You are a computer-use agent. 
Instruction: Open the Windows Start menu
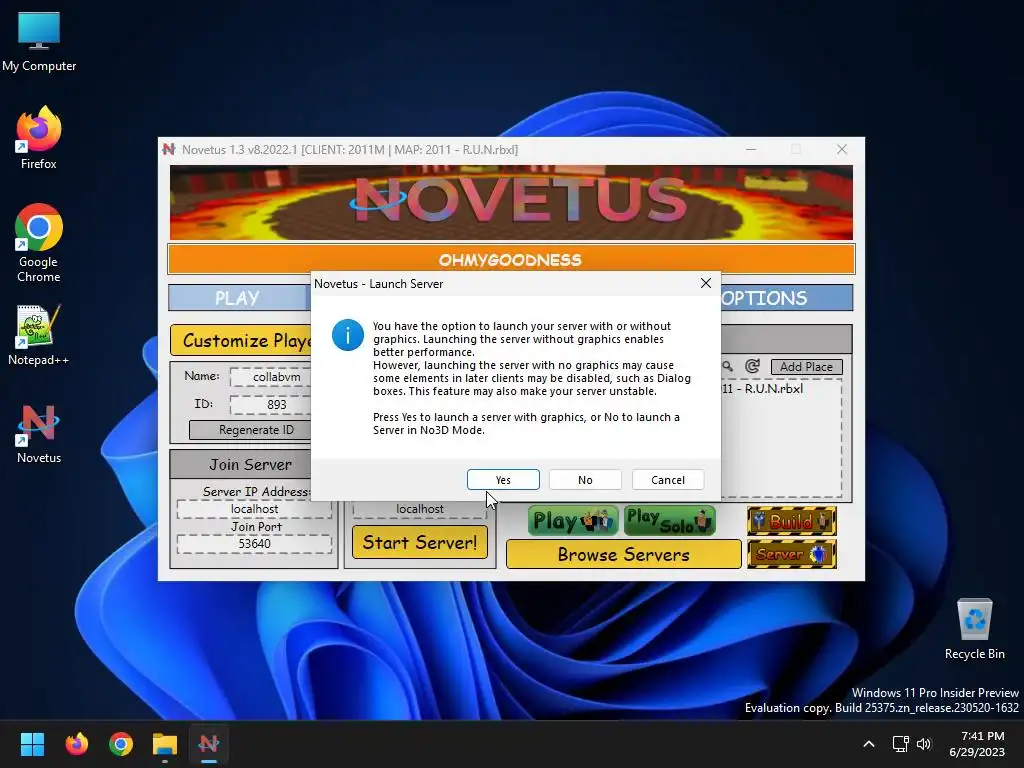click(32, 744)
